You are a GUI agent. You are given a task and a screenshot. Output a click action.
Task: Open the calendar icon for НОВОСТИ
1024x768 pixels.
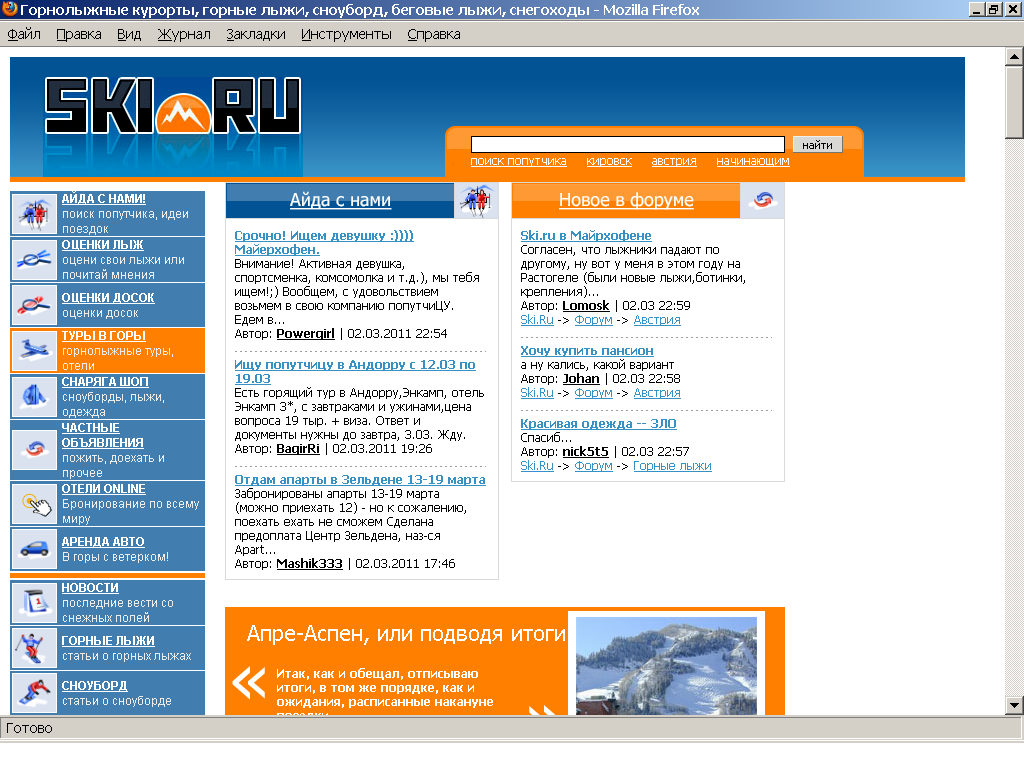coord(34,602)
